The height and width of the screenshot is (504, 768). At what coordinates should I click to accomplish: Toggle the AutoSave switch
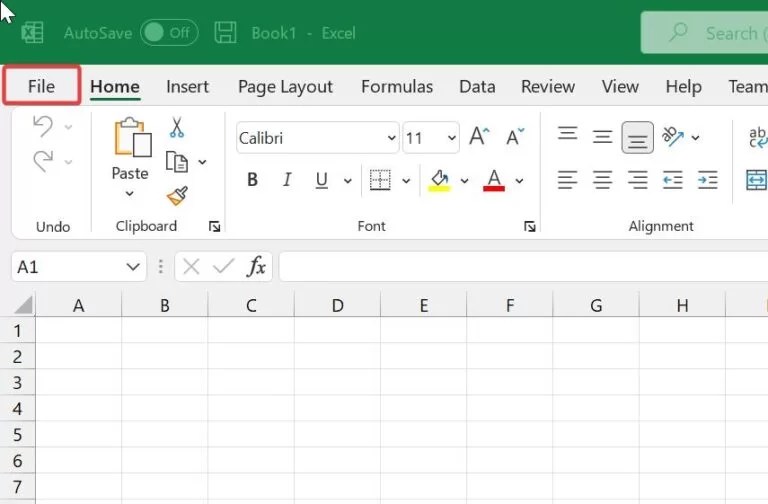[169, 33]
